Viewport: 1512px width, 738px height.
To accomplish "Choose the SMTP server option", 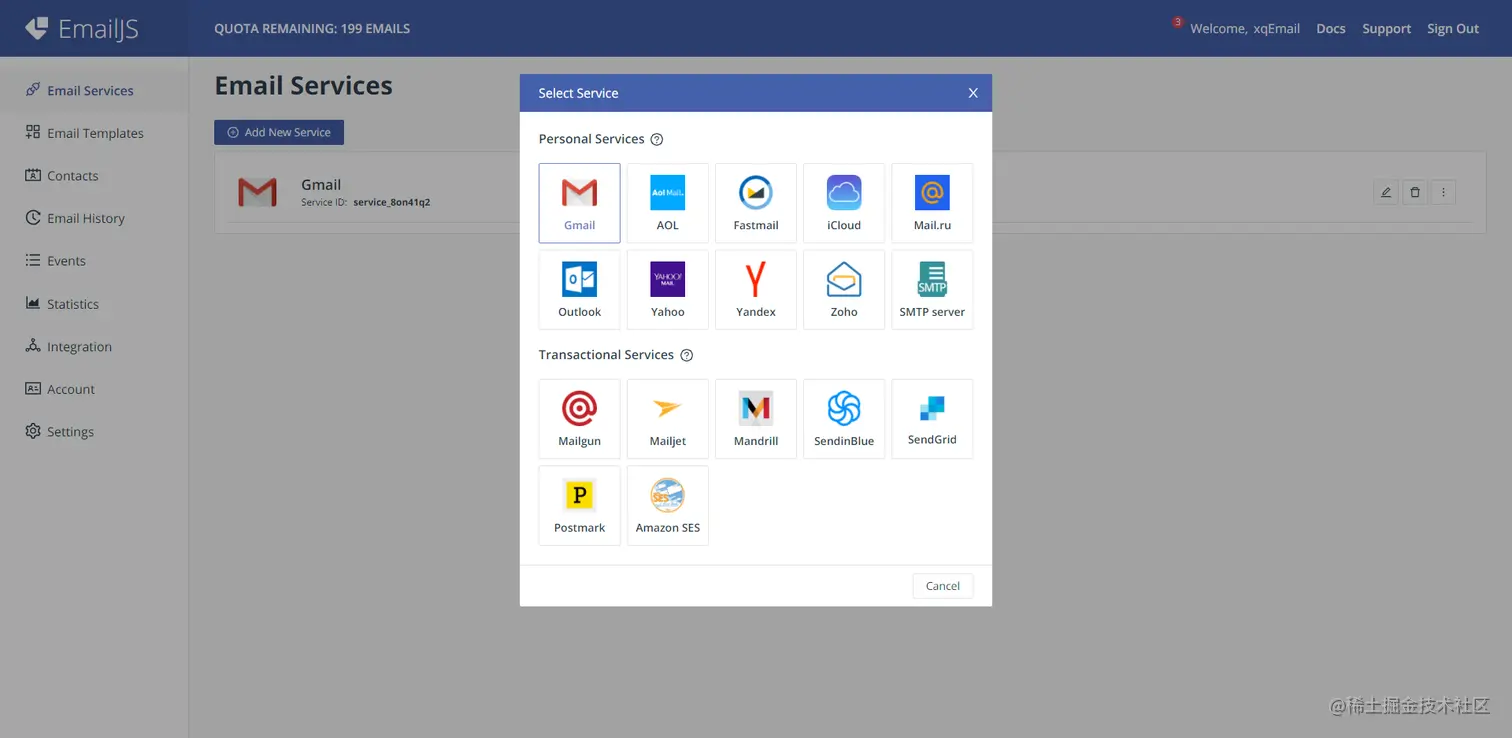I will (932, 290).
